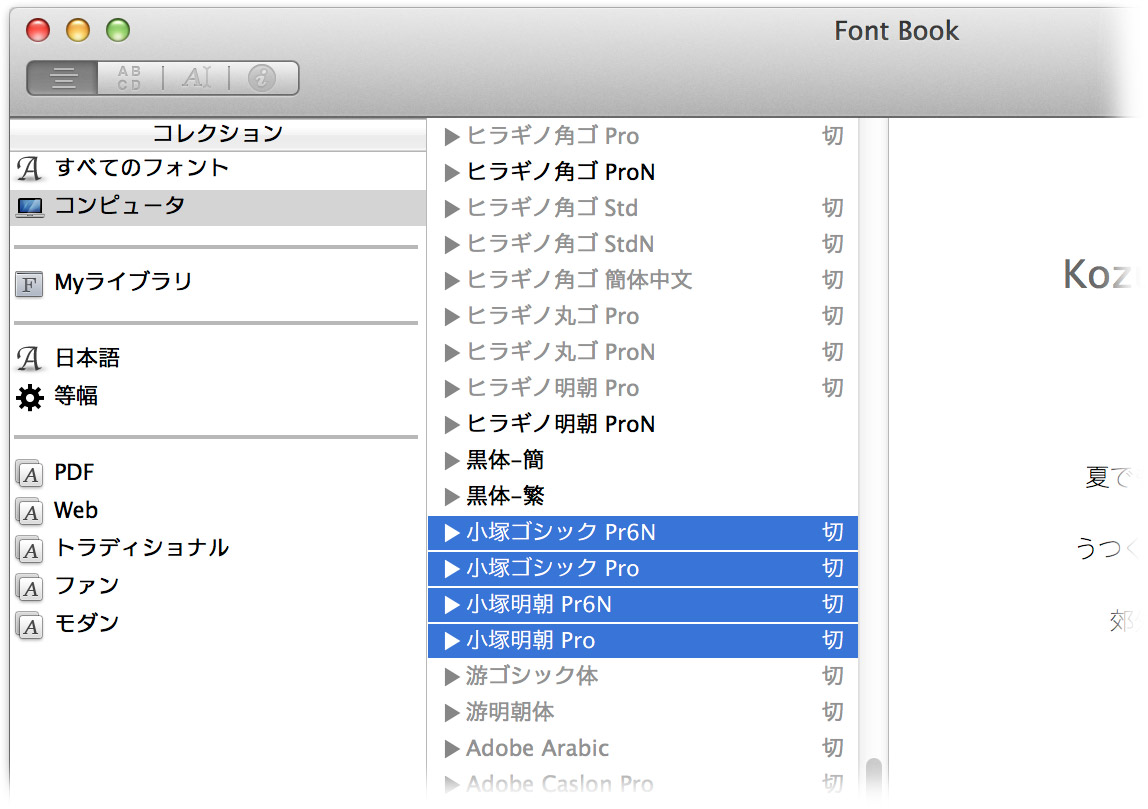Click the 切 status for 小塚ゴシック Pr6N
Screen dimensions: 1148x809
coord(832,532)
